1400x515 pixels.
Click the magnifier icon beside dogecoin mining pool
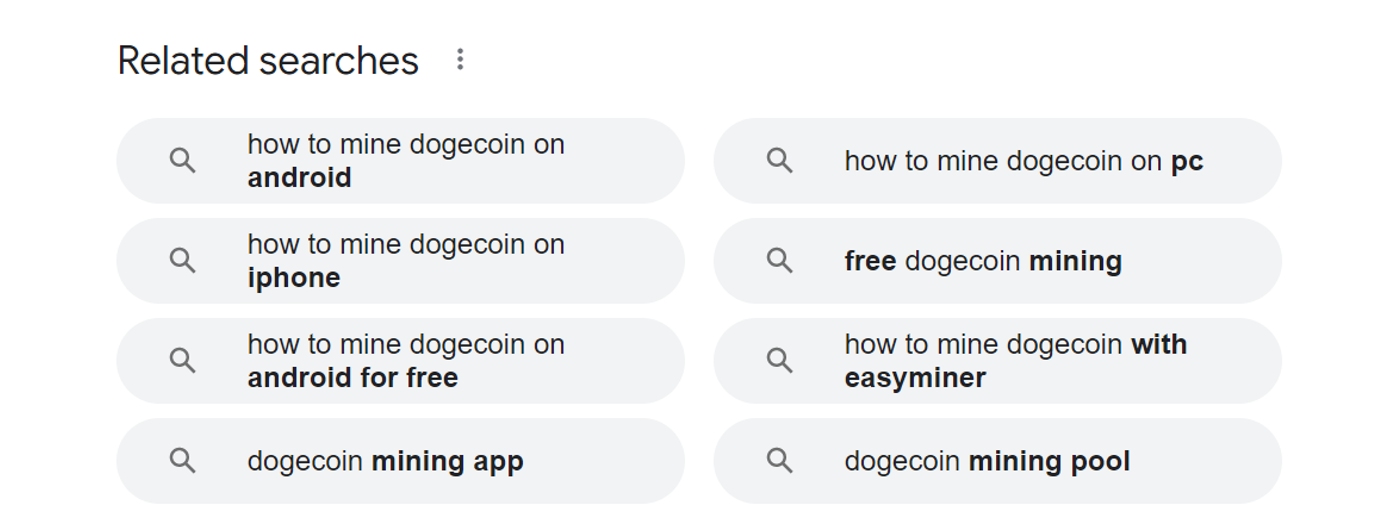click(779, 461)
